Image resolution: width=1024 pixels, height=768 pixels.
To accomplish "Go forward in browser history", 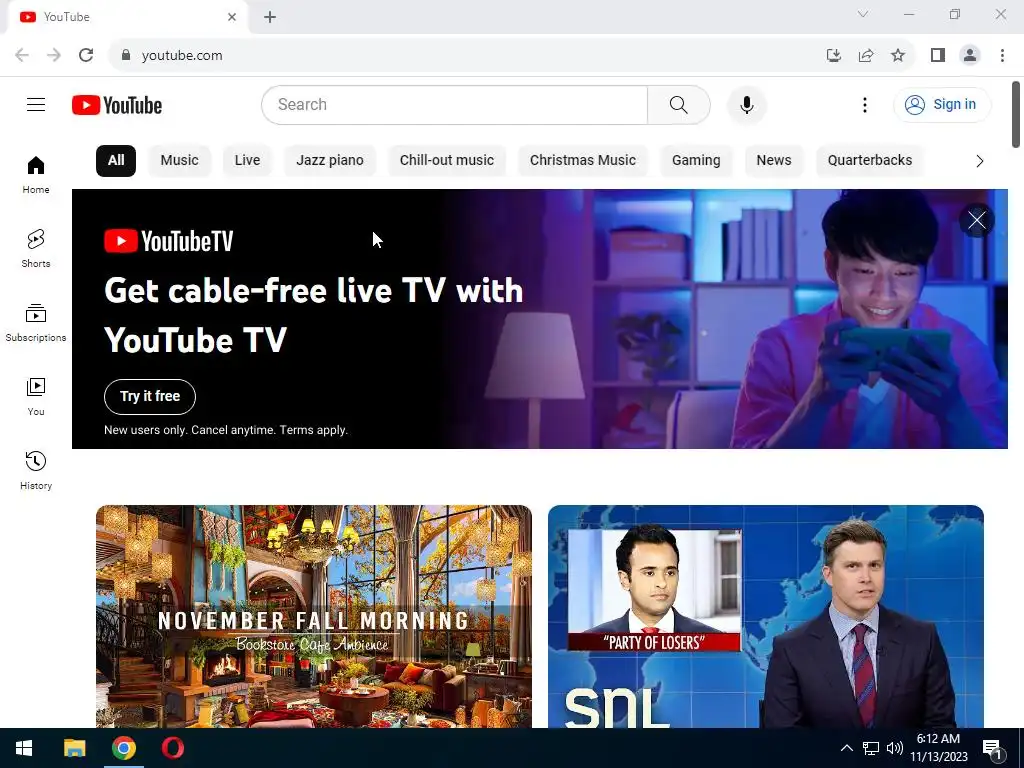I will coord(54,56).
